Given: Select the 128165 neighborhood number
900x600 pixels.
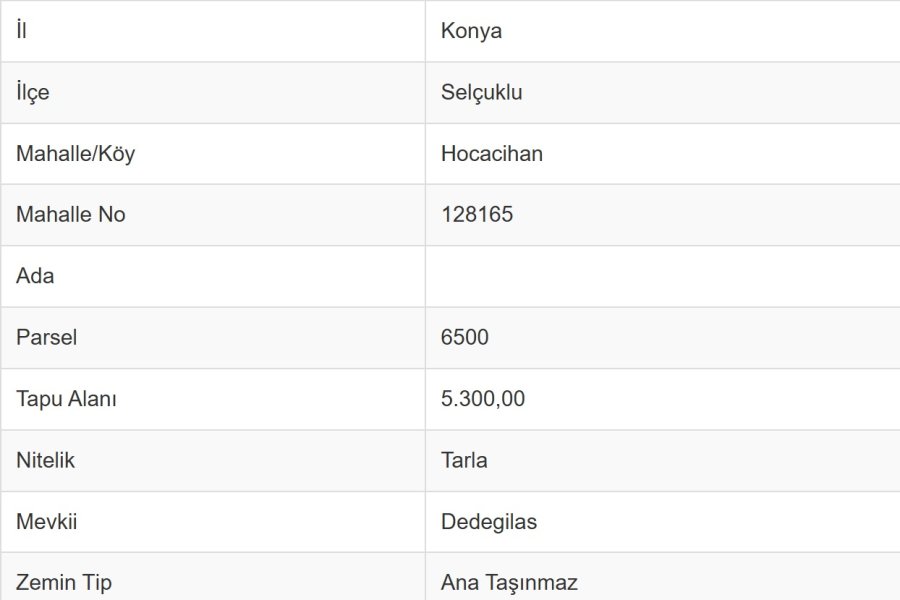Looking at the screenshot, I should (477, 215).
